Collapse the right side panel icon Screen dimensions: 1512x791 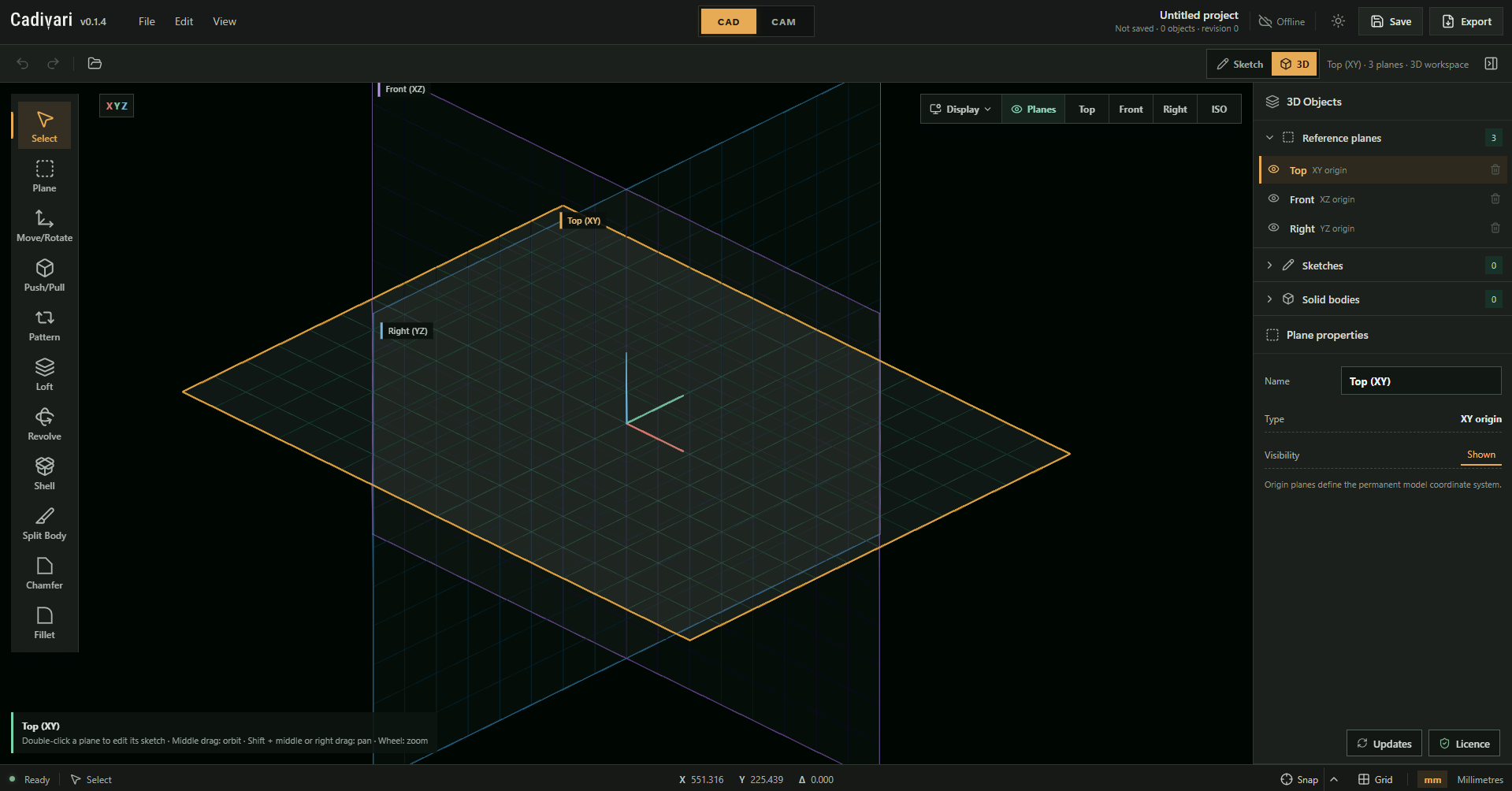(x=1491, y=64)
